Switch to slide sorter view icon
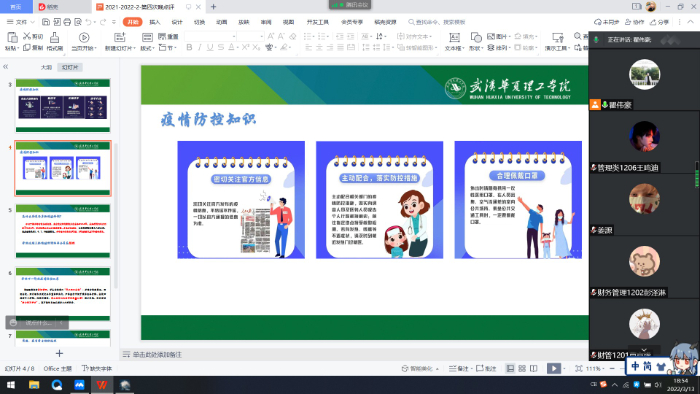Screen dimensions: 700x394 [x=522, y=369]
